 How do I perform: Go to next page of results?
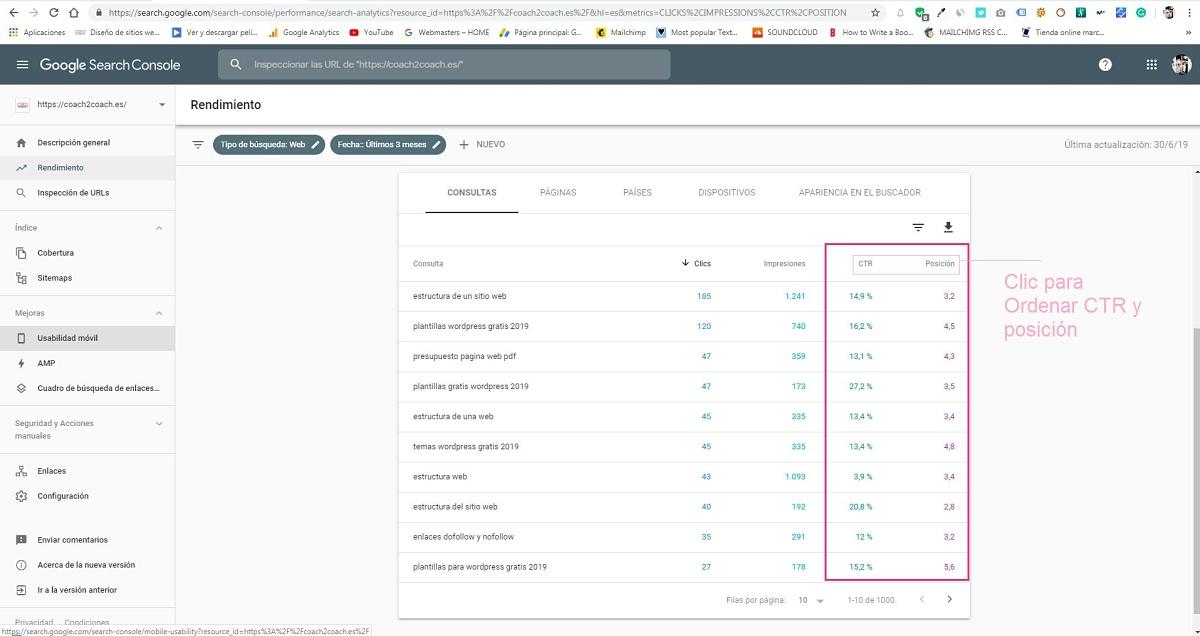tap(949, 600)
